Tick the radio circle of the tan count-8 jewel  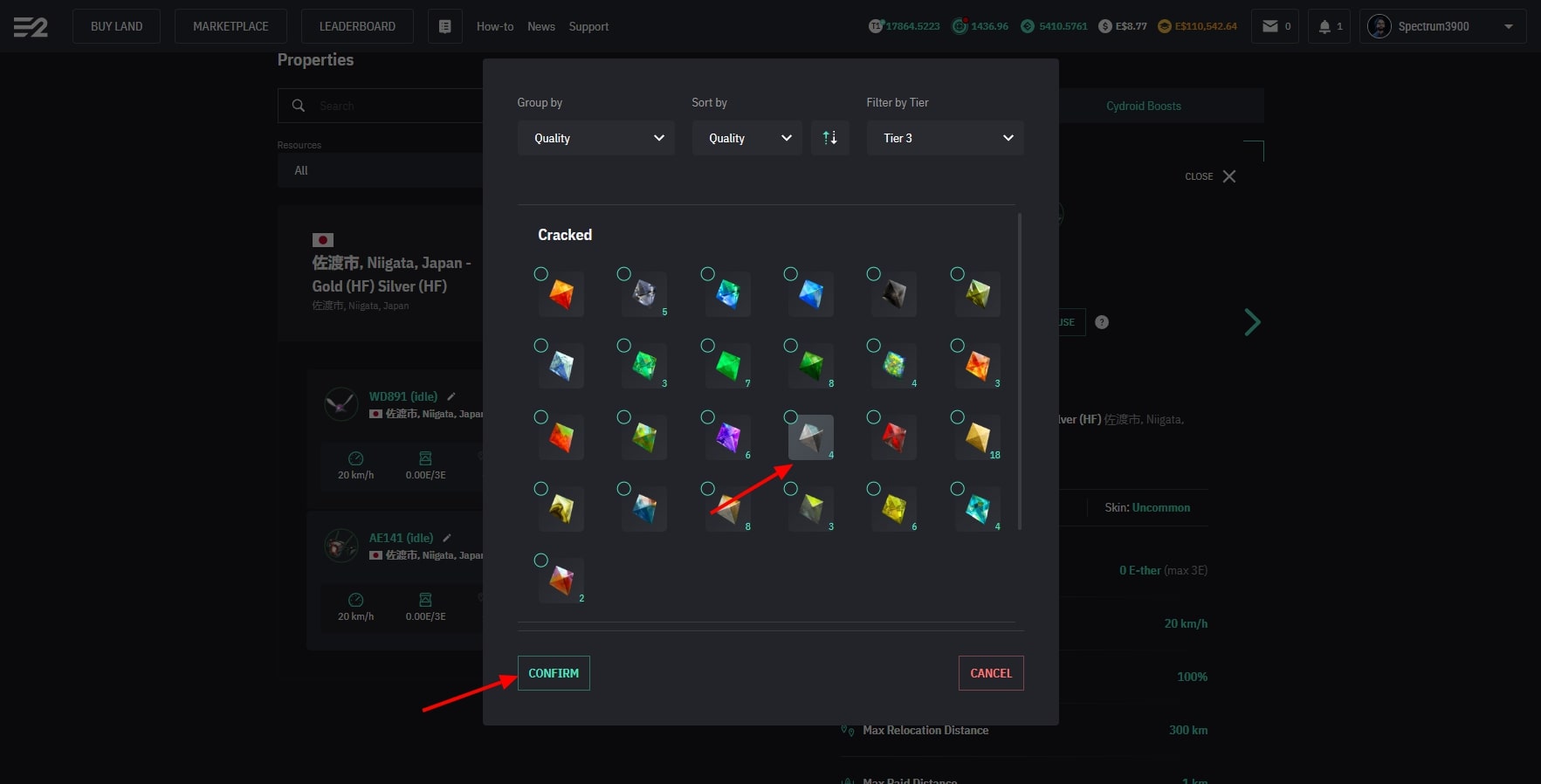coord(707,489)
